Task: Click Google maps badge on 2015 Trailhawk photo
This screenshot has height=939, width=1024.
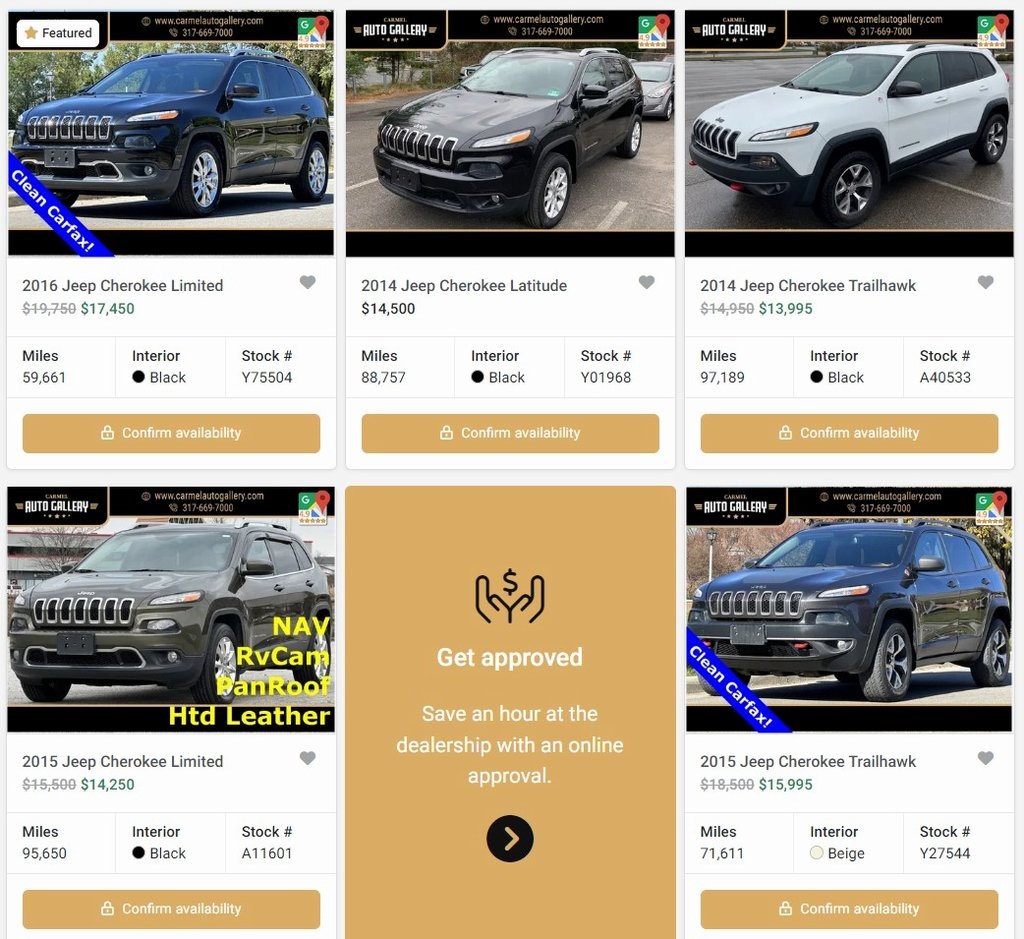Action: (991, 509)
